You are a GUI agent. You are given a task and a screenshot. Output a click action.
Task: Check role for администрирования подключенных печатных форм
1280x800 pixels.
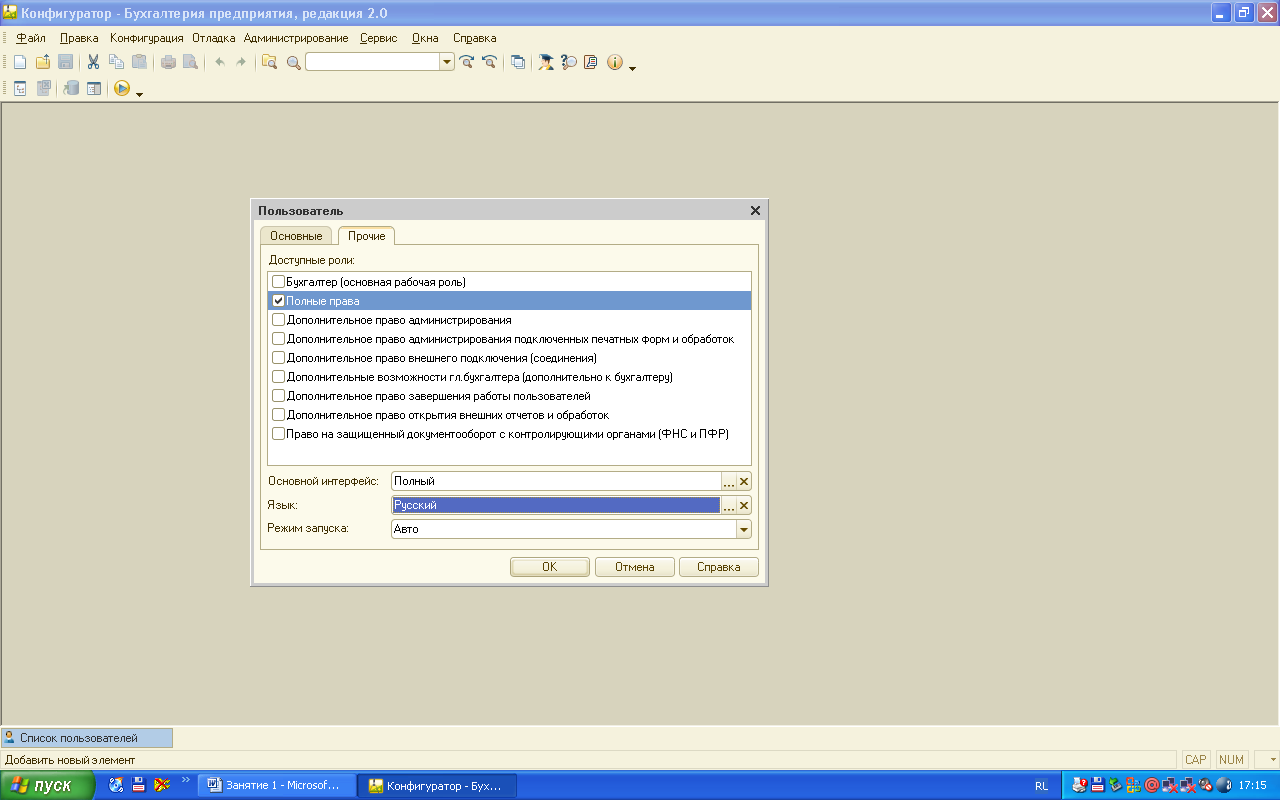click(279, 339)
